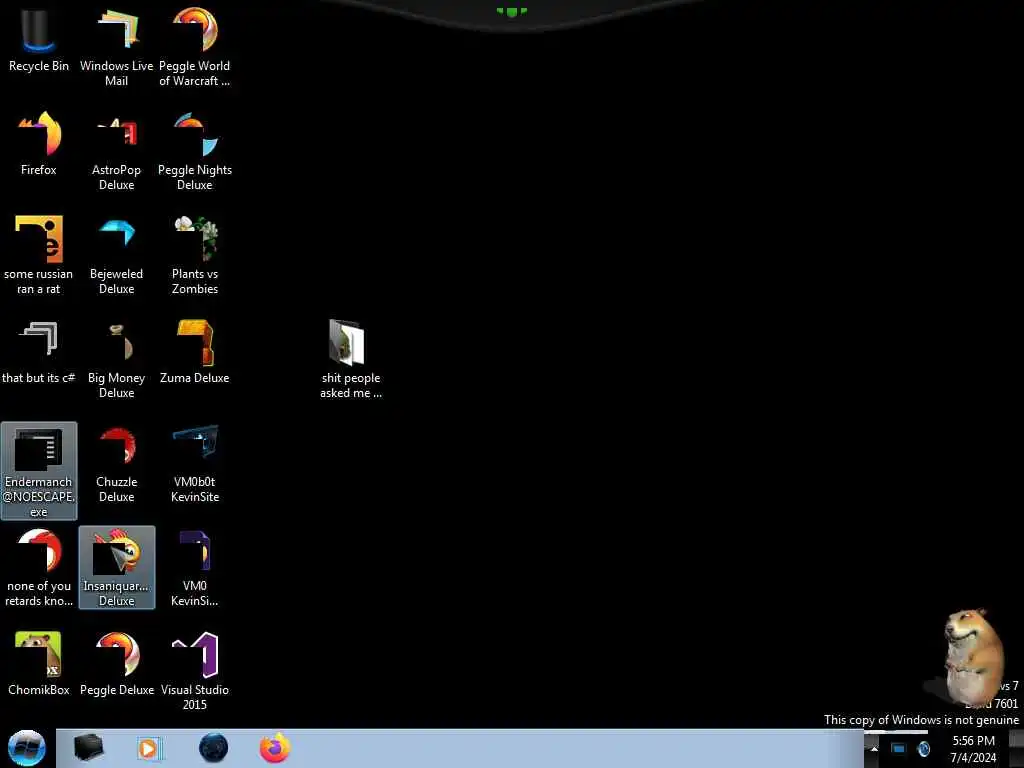Select the Peggle Nights Deluxe icon

click(195, 150)
